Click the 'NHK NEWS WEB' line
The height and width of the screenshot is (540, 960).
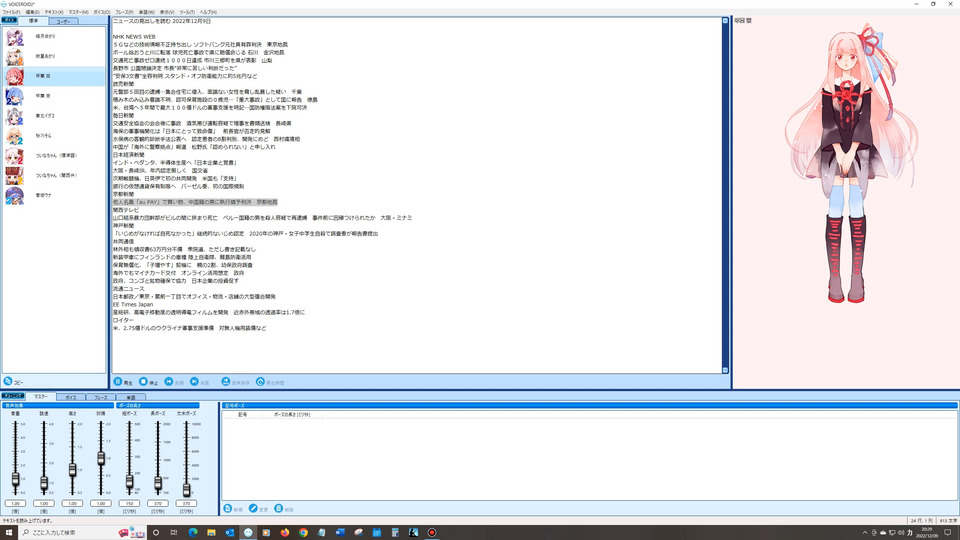pos(134,37)
